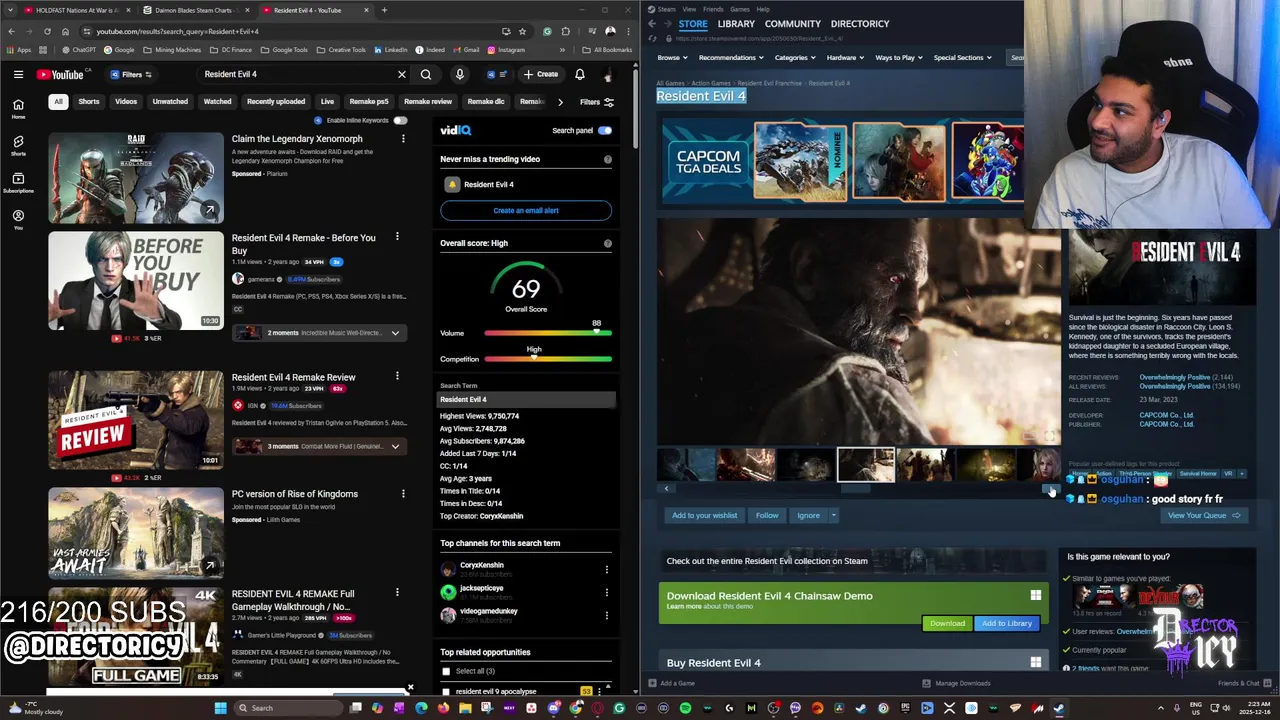Expand 2 moments under Before You Buy
Screen dimensions: 1280x720
[395, 333]
